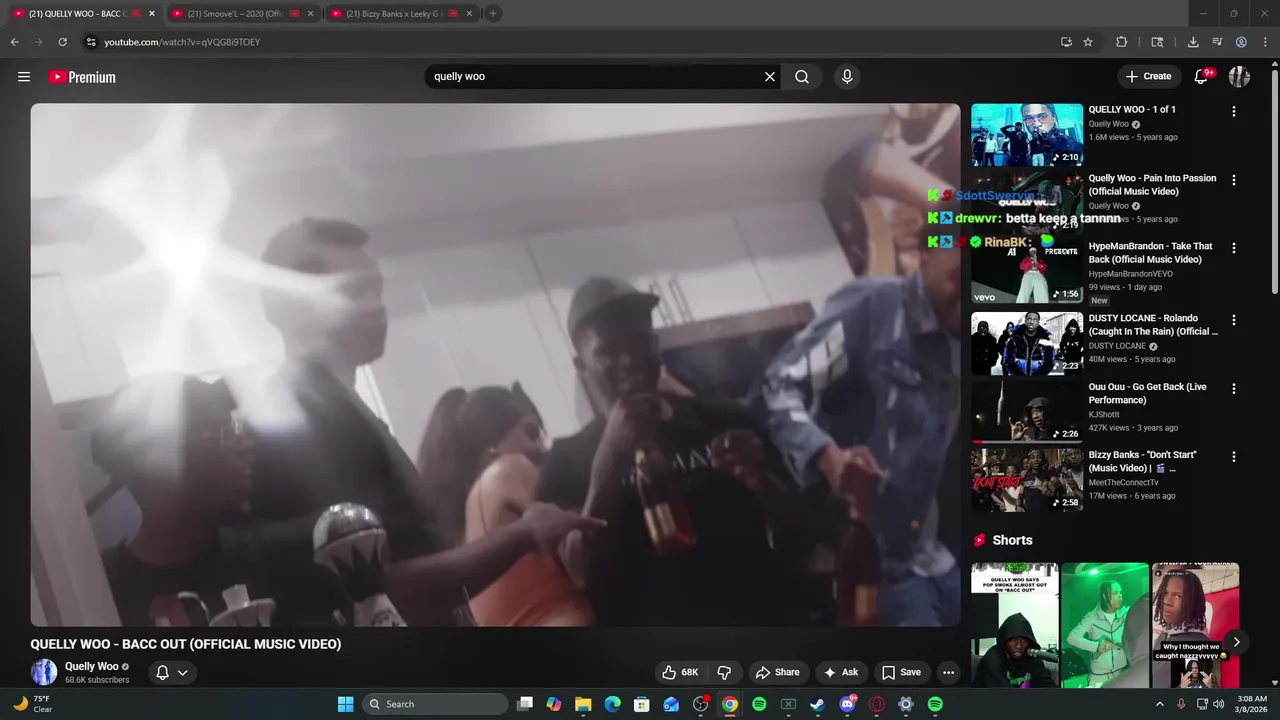The width and height of the screenshot is (1280, 720).
Task: Click the Create button
Action: [x=1148, y=77]
